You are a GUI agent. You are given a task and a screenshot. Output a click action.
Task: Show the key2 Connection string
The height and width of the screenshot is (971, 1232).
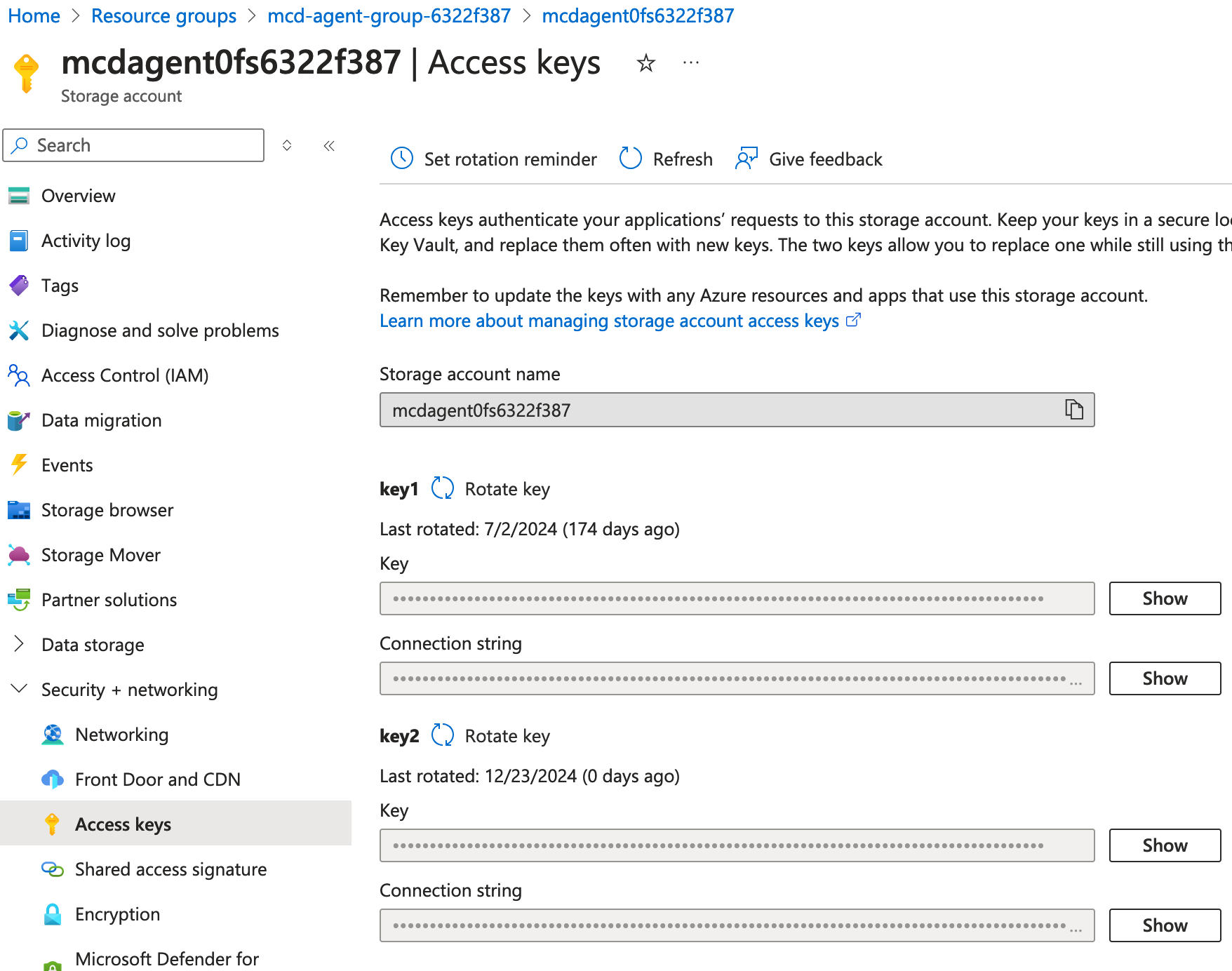click(x=1165, y=925)
